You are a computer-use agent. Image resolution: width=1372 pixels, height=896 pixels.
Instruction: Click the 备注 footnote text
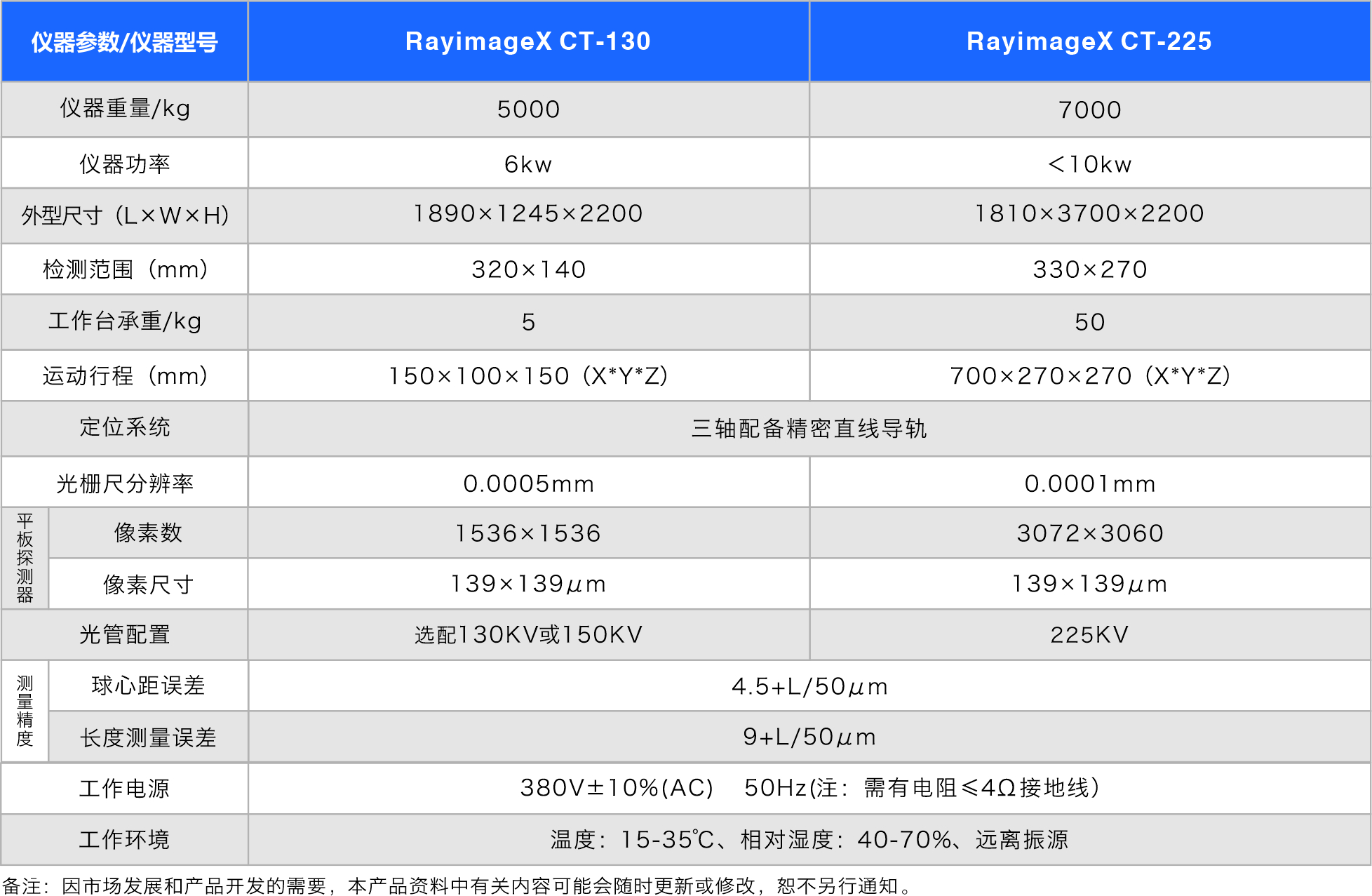tap(457, 885)
